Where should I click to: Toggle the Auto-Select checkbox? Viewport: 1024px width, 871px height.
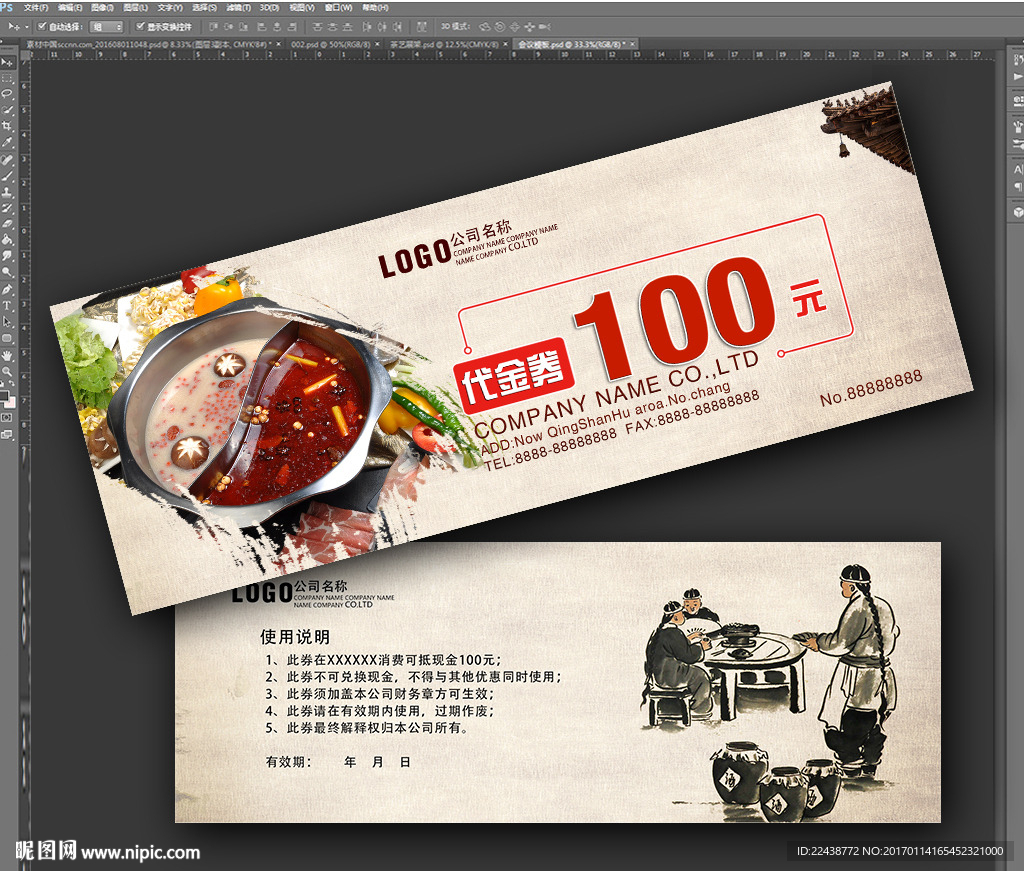[x=42, y=26]
